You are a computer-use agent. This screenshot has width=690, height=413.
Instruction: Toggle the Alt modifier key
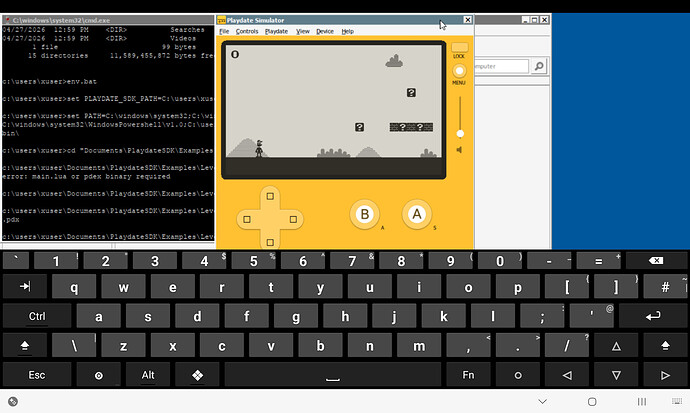[x=148, y=375]
